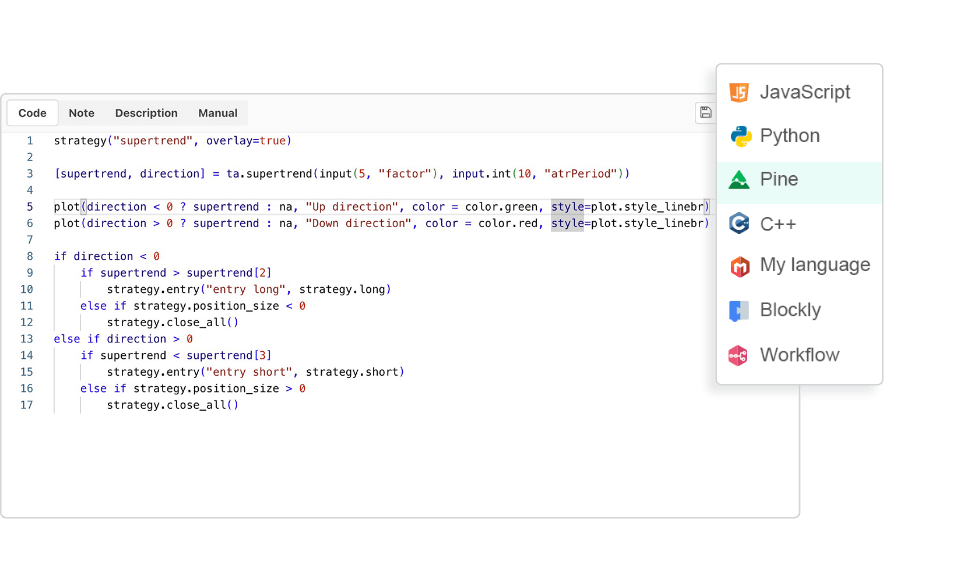
Task: Click strategy.close_all() on line 12
Action: (x=173, y=323)
